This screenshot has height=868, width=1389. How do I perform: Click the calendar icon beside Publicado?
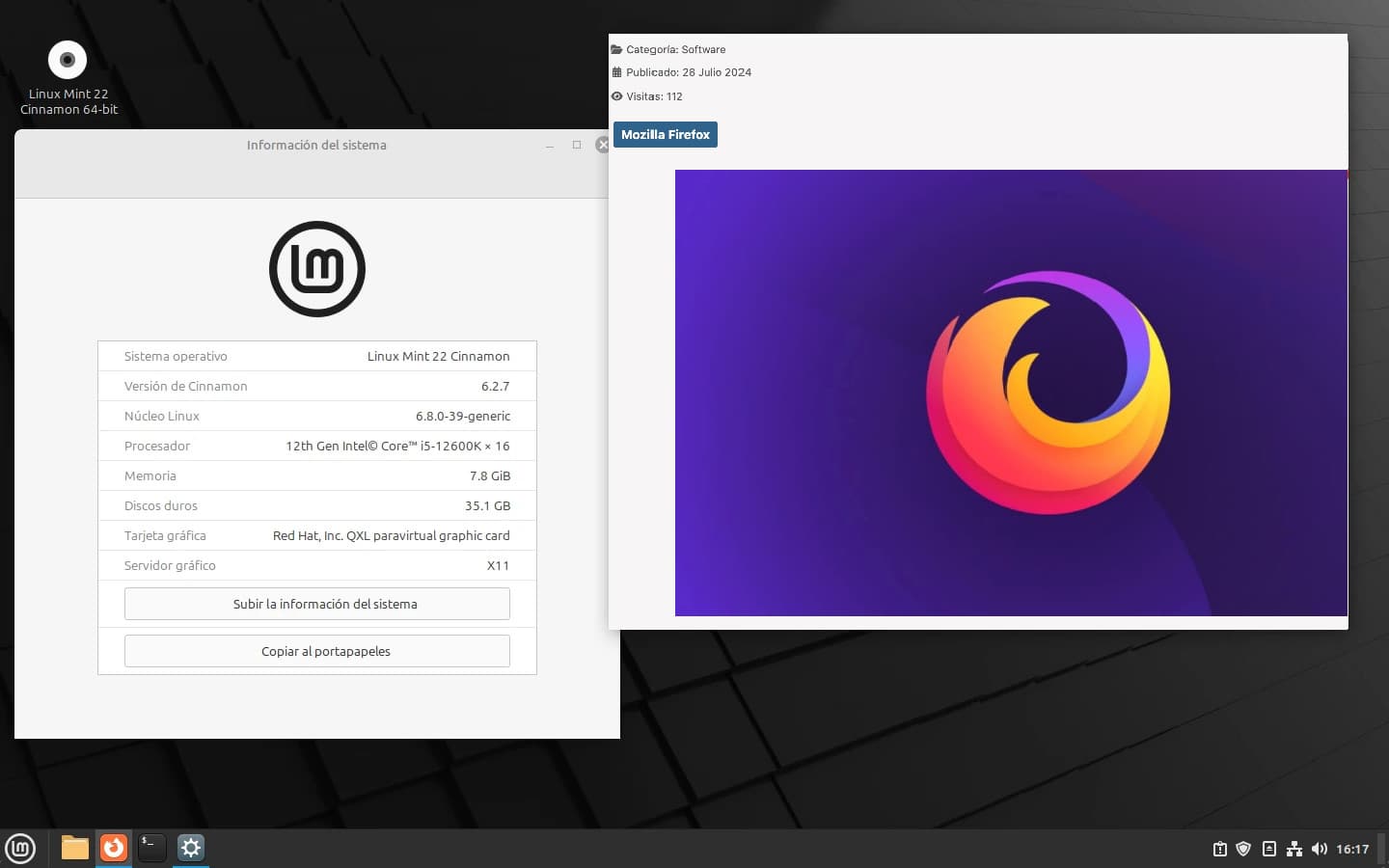(616, 72)
